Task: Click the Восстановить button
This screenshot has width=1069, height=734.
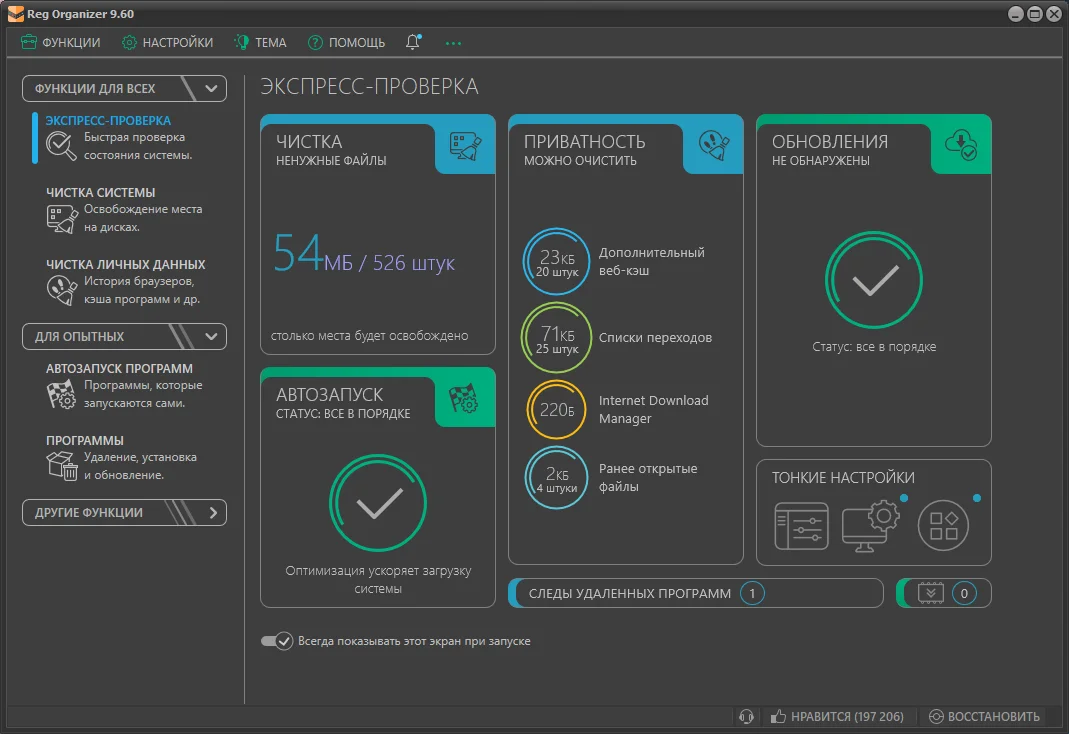Action: (984, 716)
